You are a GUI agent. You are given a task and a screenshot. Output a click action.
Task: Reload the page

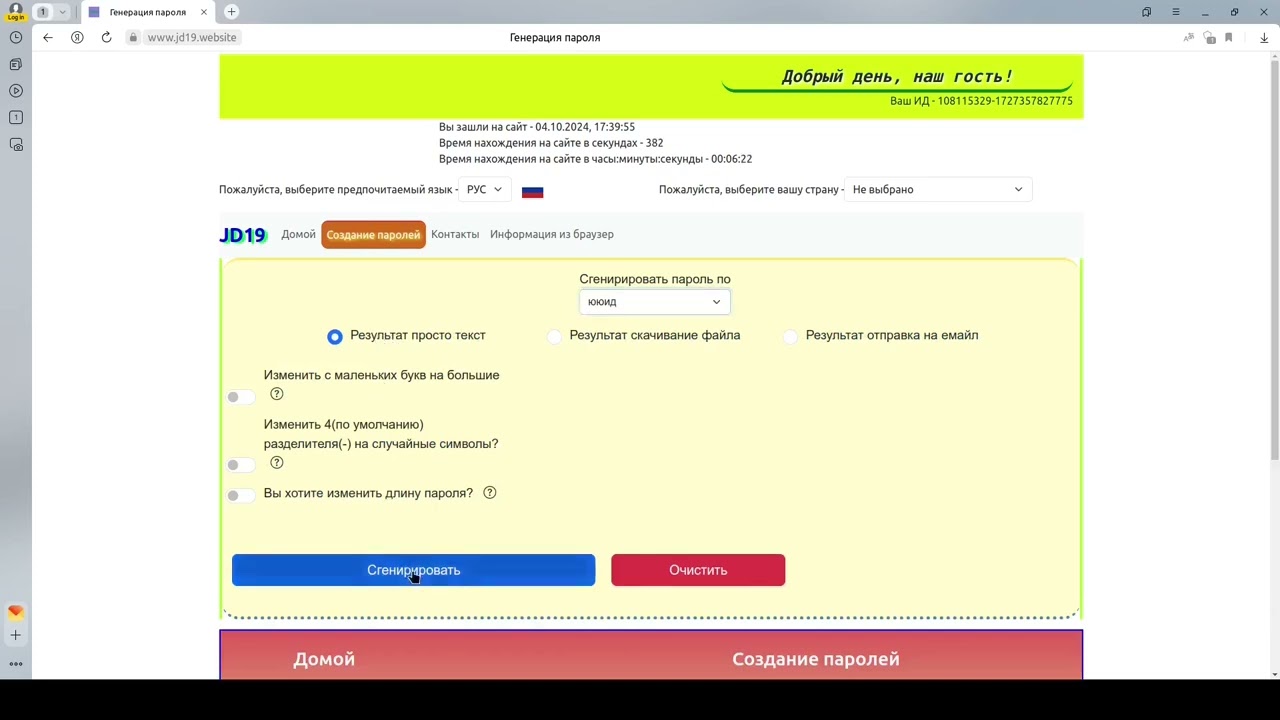tap(106, 37)
